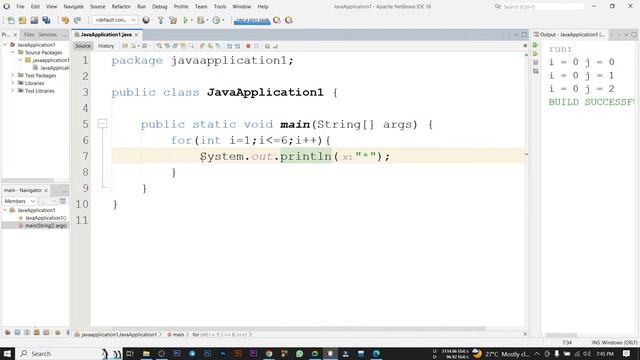Open the project configuration dropdown
The height and width of the screenshot is (360, 640).
[115, 20]
